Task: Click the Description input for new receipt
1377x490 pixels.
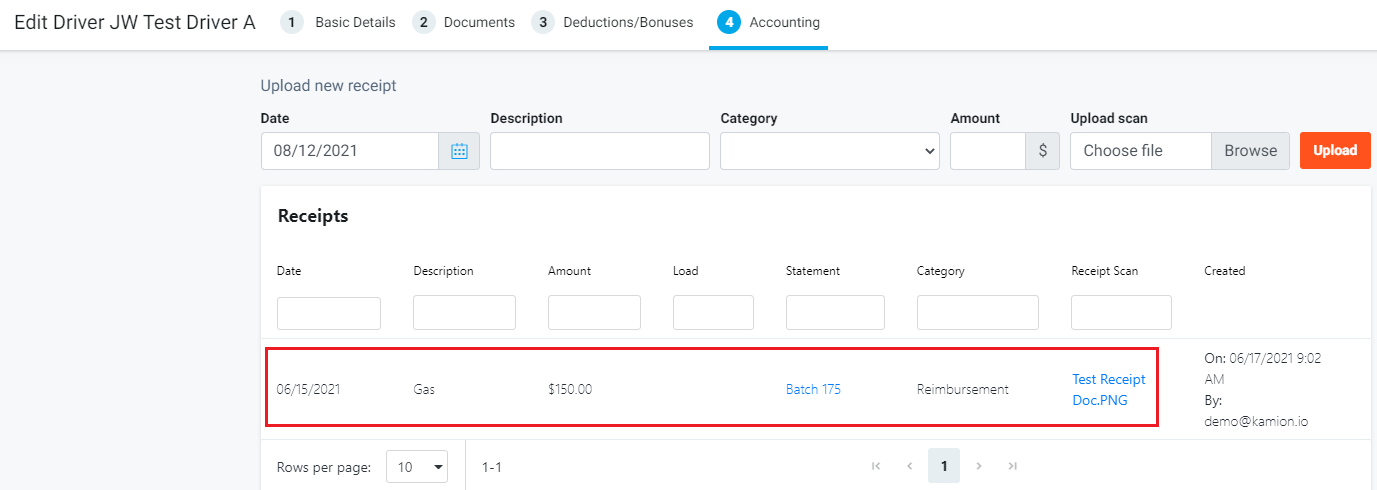Action: [600, 151]
